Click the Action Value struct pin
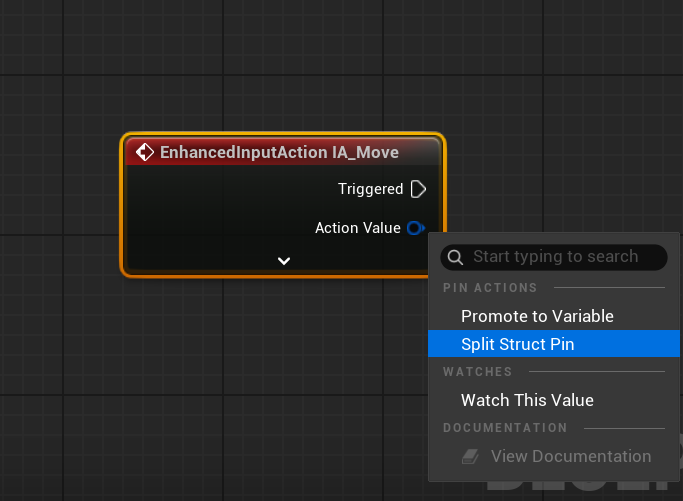Image resolution: width=683 pixels, height=501 pixels. [x=416, y=228]
